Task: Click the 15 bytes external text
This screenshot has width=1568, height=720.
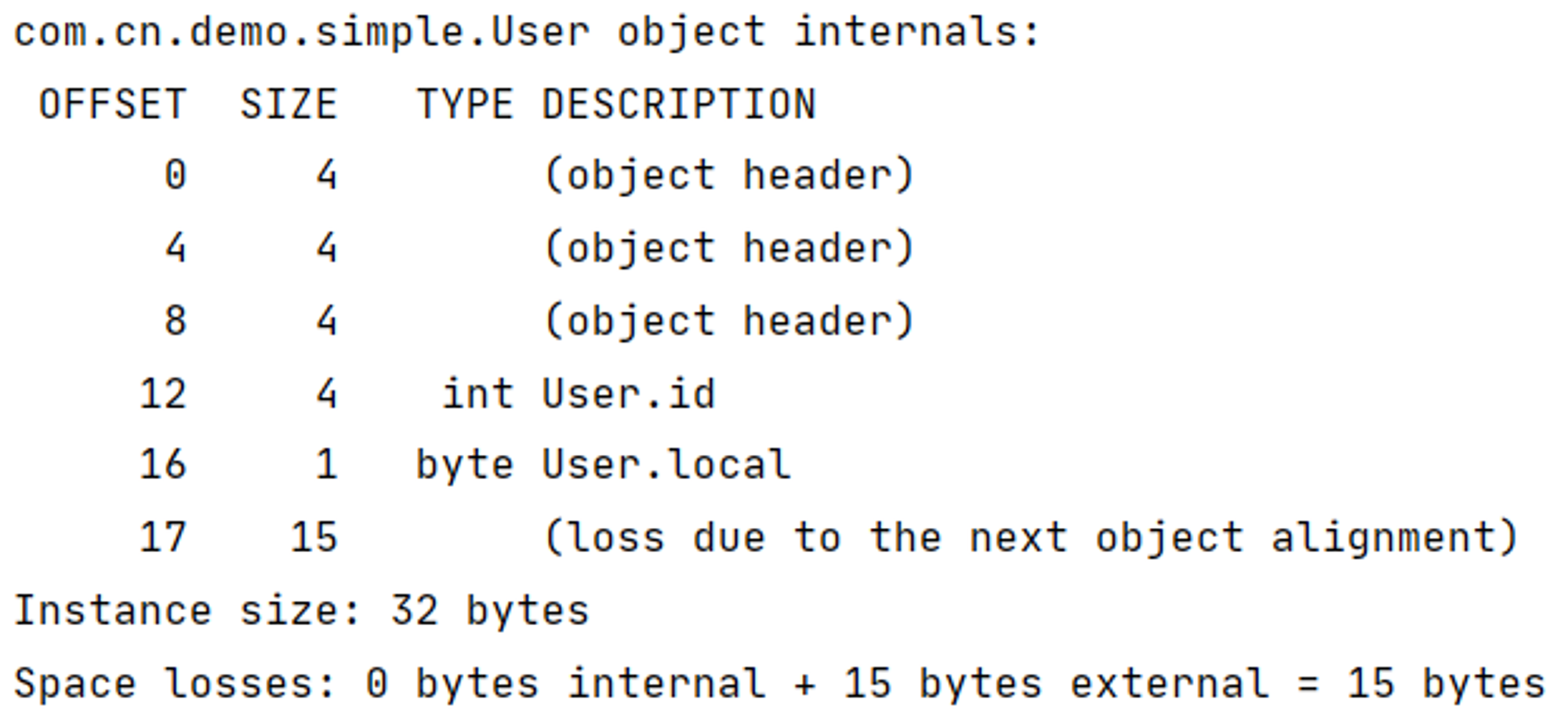Action: (x=1056, y=684)
